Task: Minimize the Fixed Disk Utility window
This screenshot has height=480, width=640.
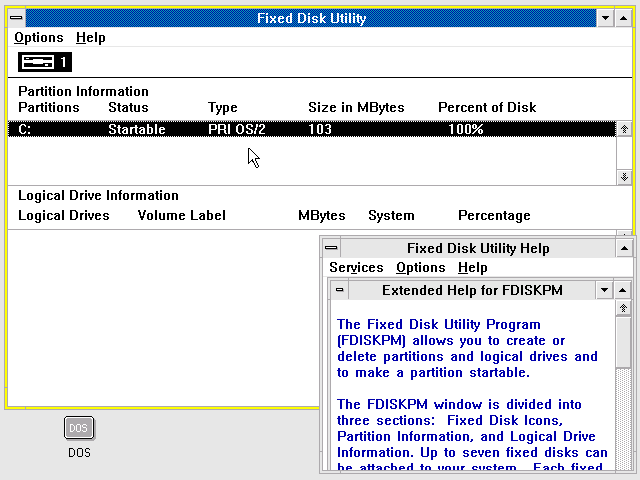Action: click(605, 18)
